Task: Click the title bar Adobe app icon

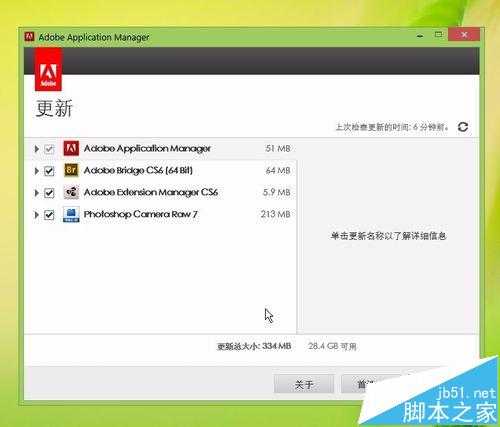Action: pos(30,36)
